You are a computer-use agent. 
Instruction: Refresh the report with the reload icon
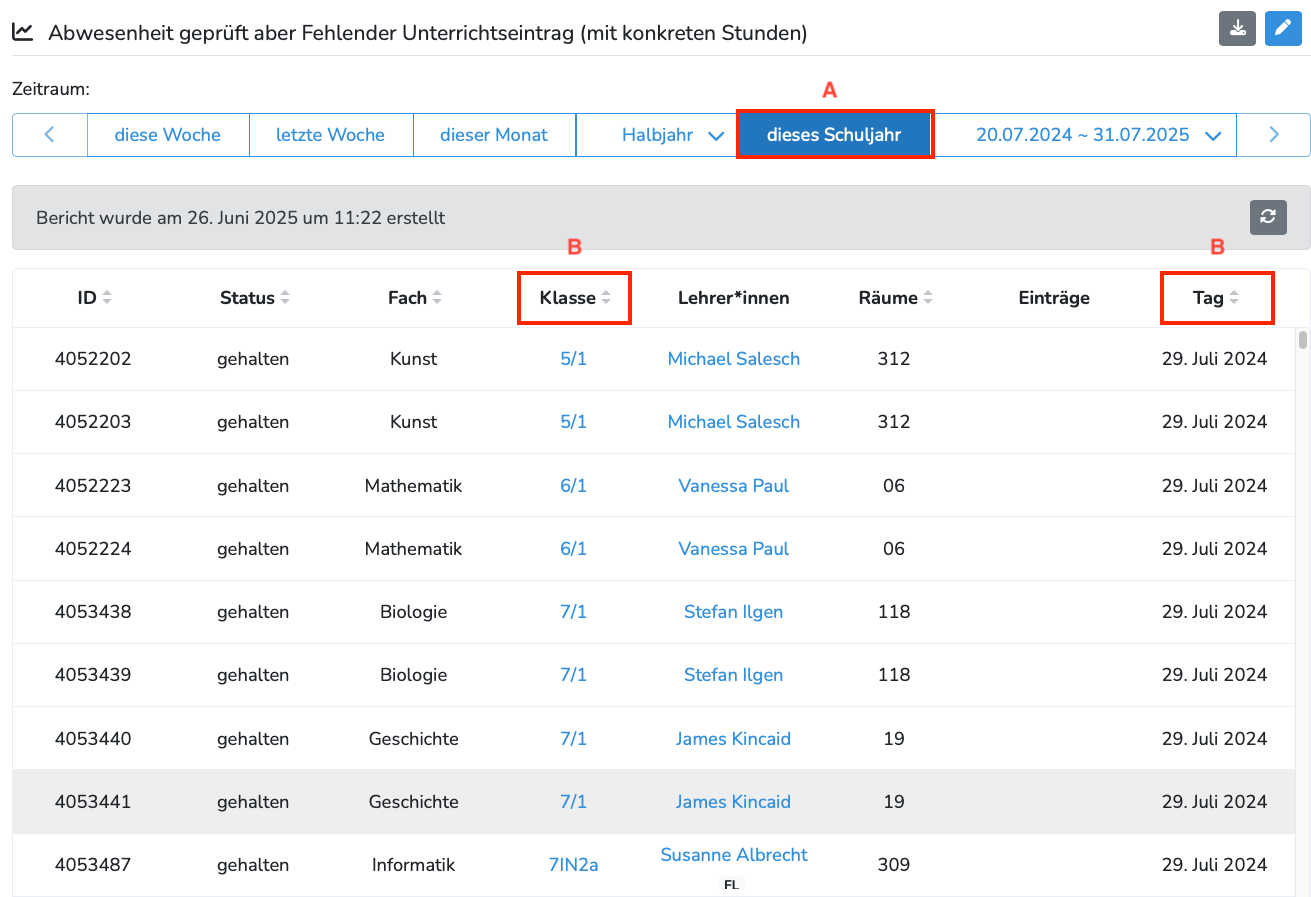pyautogui.click(x=1268, y=217)
